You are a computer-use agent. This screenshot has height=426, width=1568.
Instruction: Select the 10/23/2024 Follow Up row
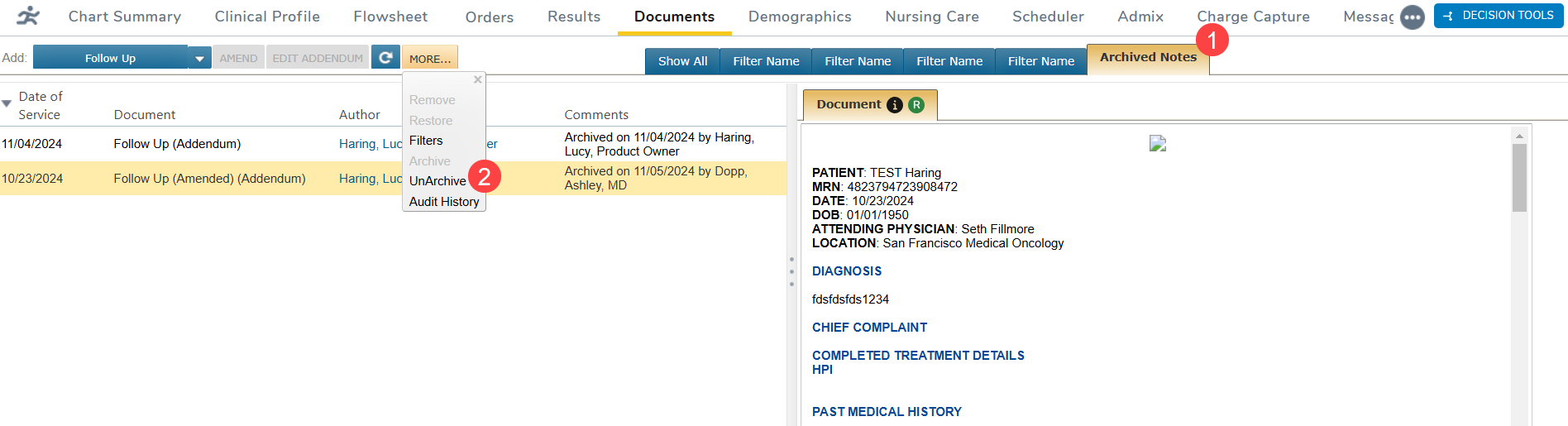pyautogui.click(x=207, y=179)
